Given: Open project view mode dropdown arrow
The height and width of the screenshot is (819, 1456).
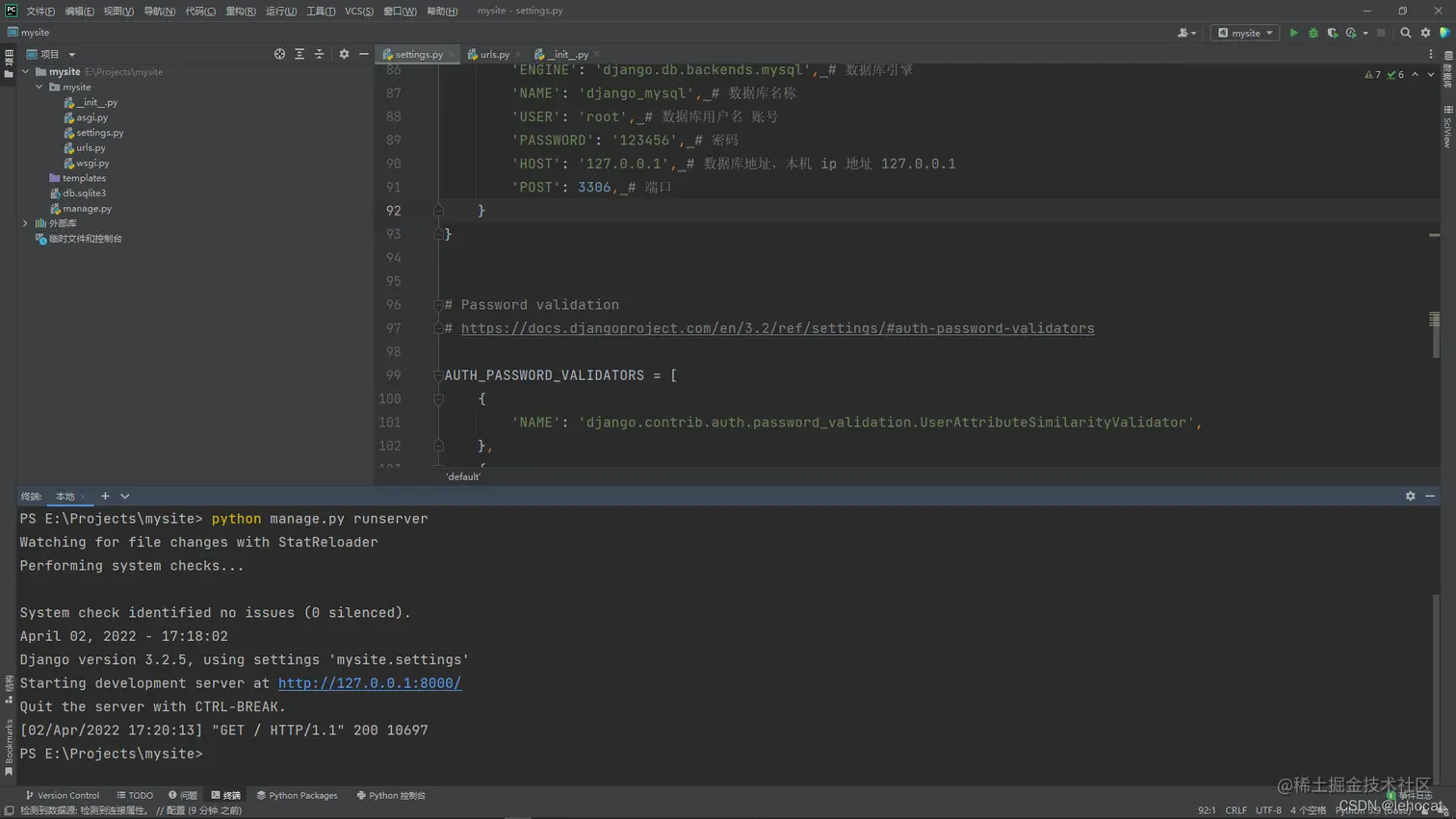Looking at the screenshot, I should click(x=71, y=55).
